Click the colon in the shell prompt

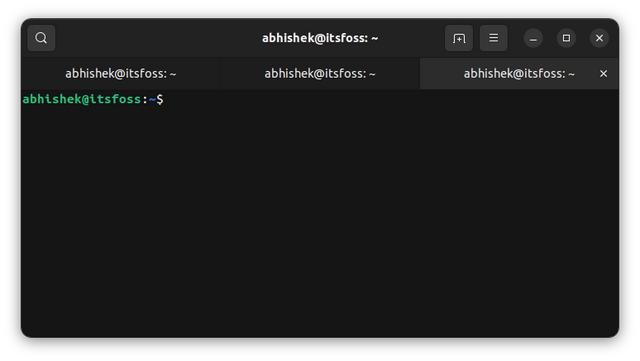click(x=145, y=99)
